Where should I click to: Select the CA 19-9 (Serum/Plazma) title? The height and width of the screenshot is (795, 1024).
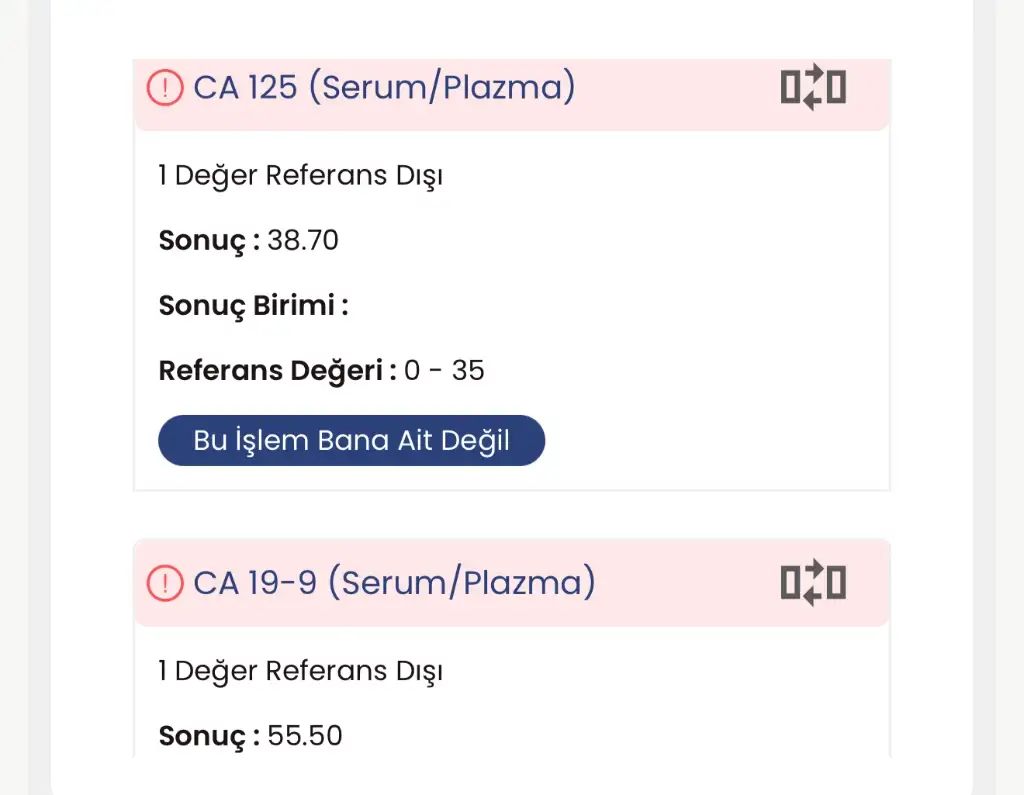coord(394,582)
